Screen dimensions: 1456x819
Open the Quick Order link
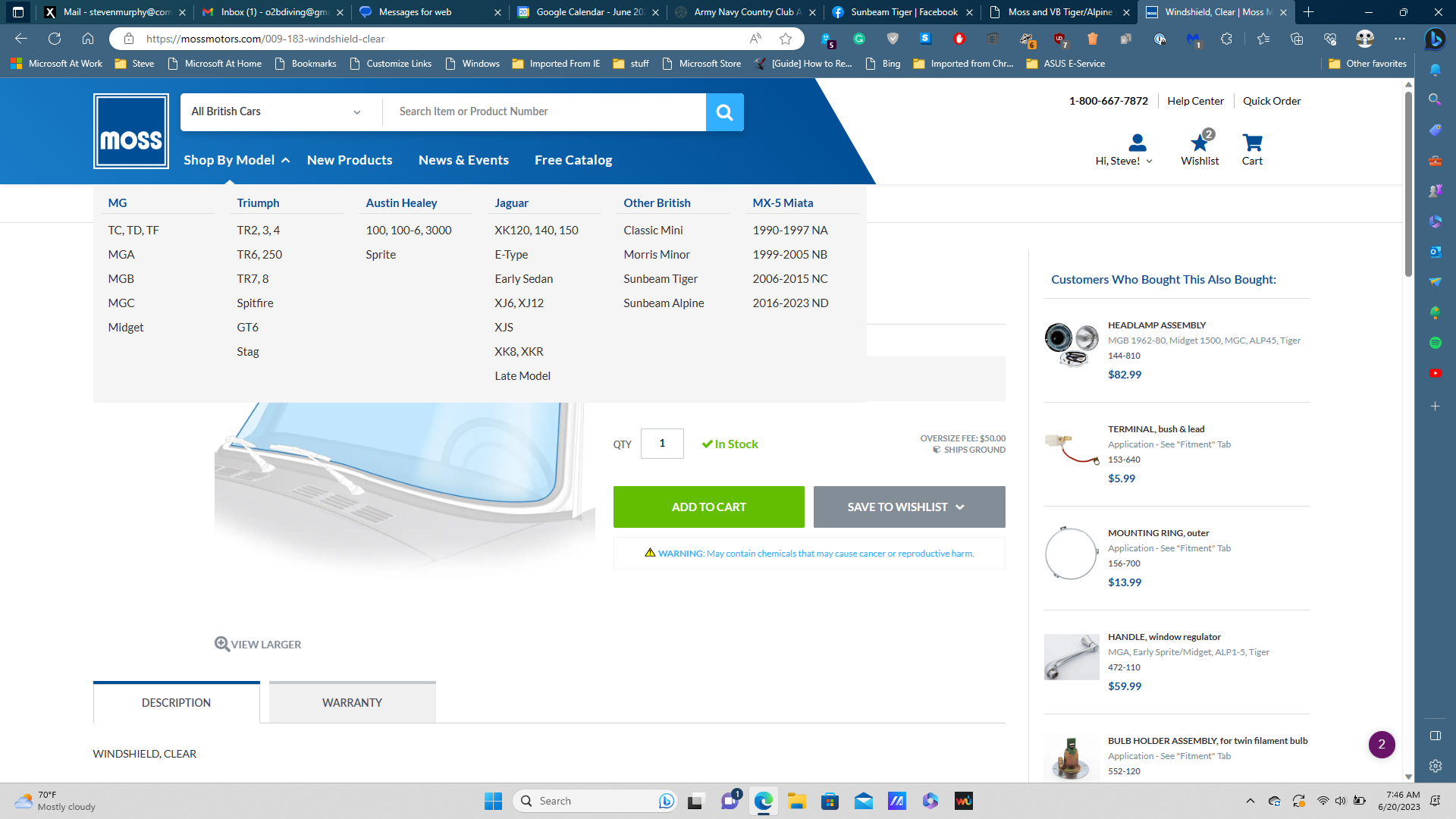click(1272, 101)
